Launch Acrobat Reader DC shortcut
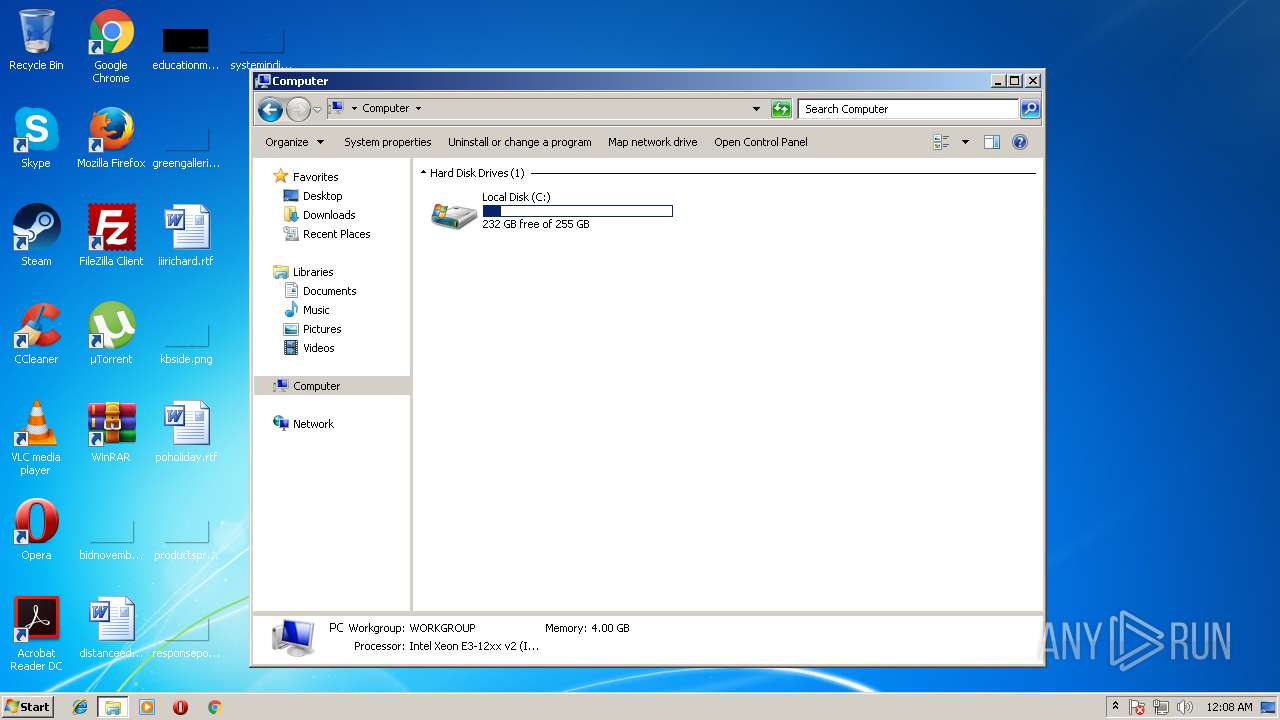Viewport: 1280px width, 720px height. click(x=36, y=634)
